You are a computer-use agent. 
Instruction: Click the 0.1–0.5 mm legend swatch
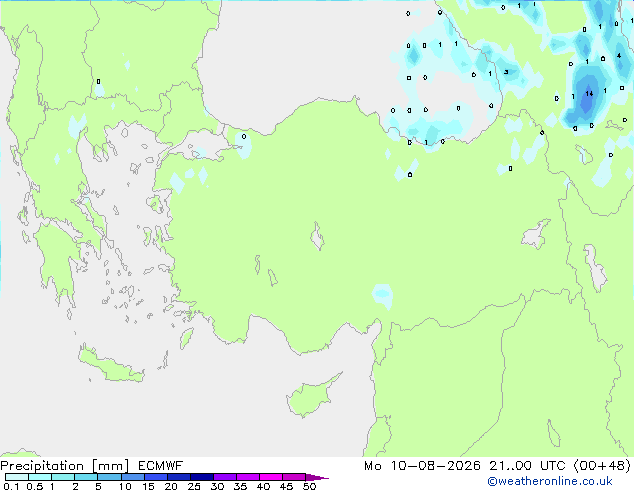(x=17, y=477)
